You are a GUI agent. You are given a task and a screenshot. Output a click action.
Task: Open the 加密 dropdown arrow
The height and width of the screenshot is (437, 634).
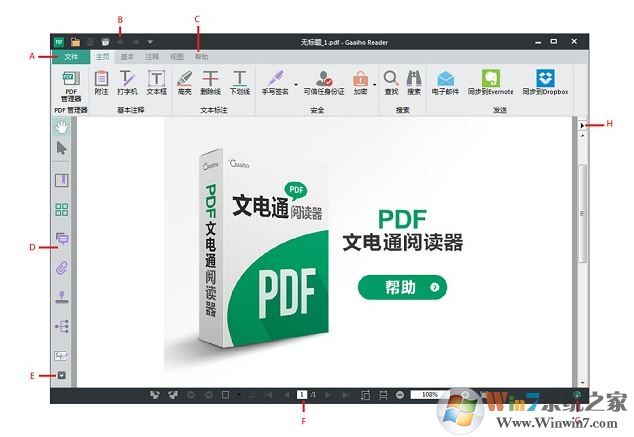374,84
